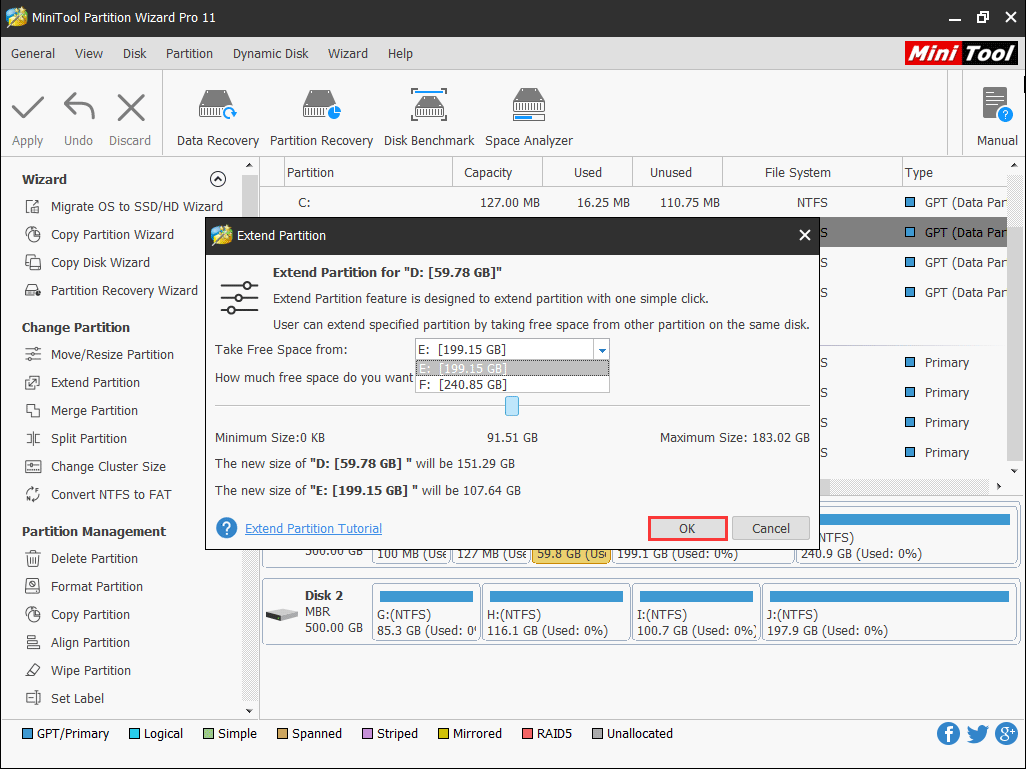Open the Dynamic Disk menu
The image size is (1026, 769).
(x=271, y=54)
